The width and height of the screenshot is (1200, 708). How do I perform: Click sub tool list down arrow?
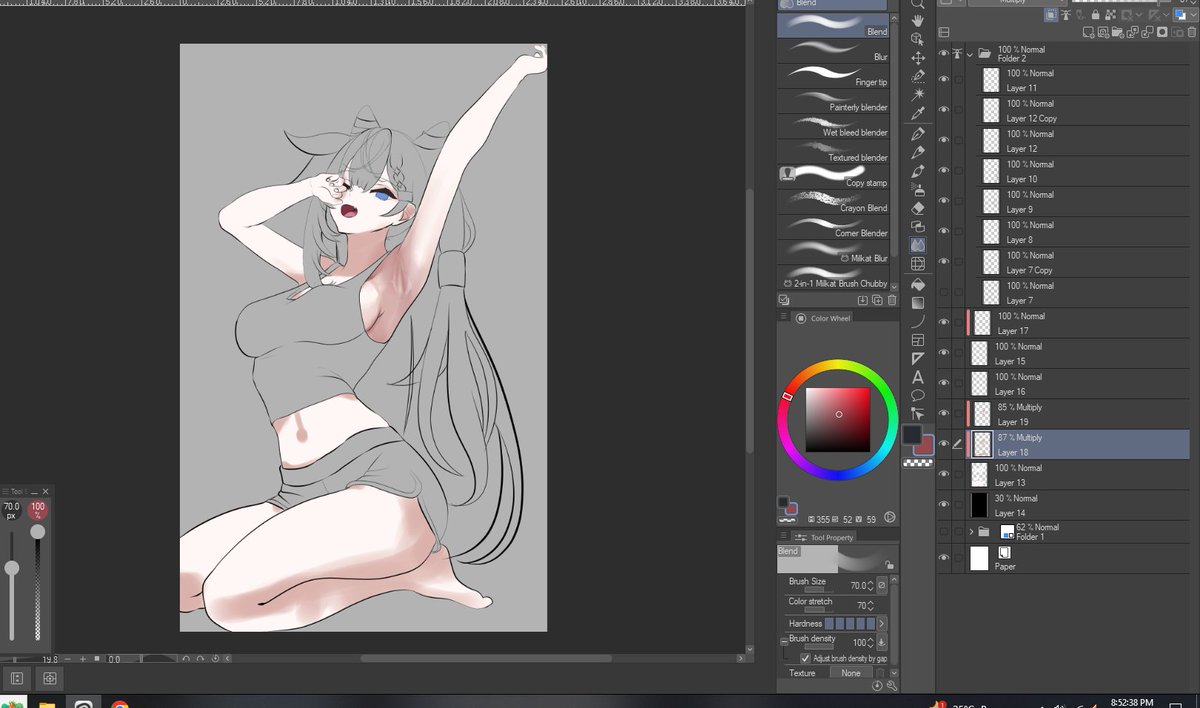[893, 286]
